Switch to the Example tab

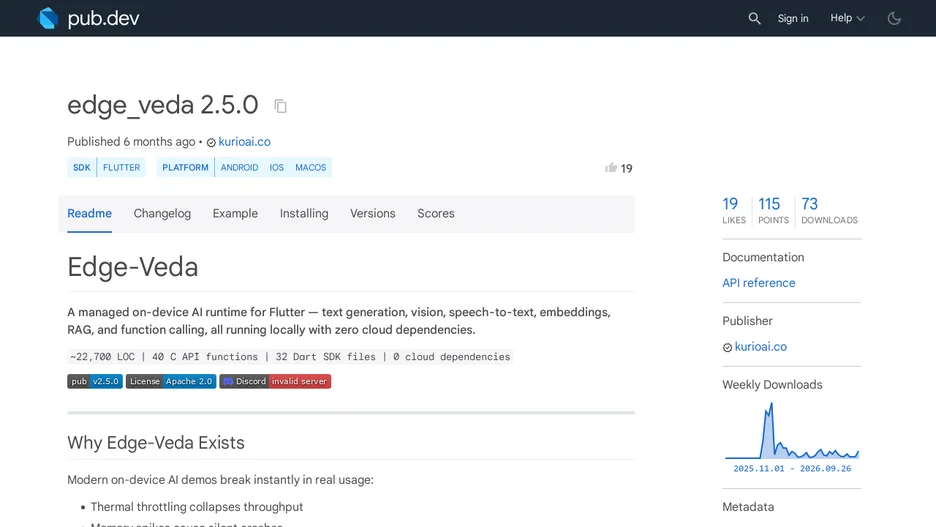[235, 214]
